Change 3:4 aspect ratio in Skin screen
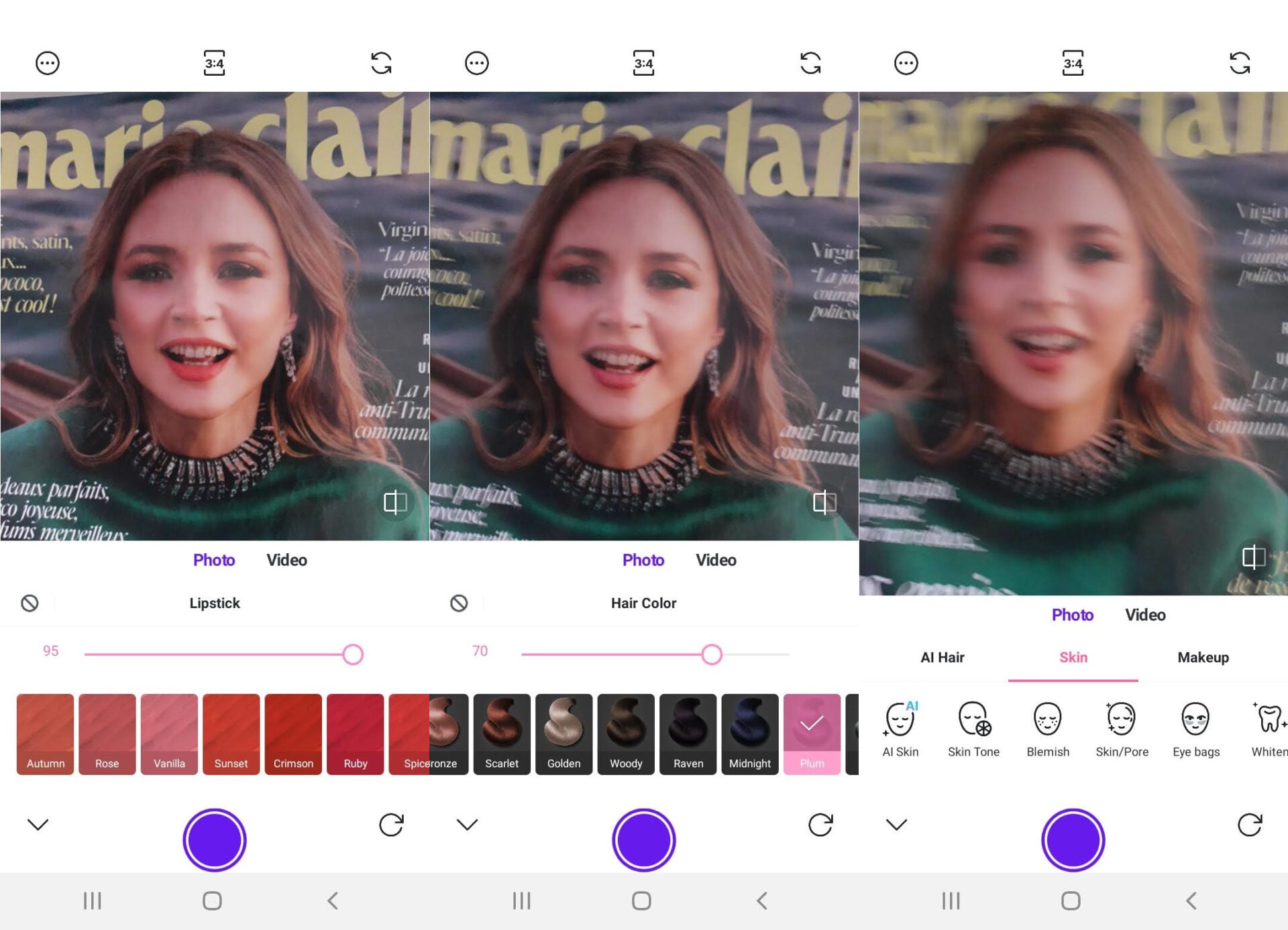This screenshot has height=930, width=1288. 1073,63
